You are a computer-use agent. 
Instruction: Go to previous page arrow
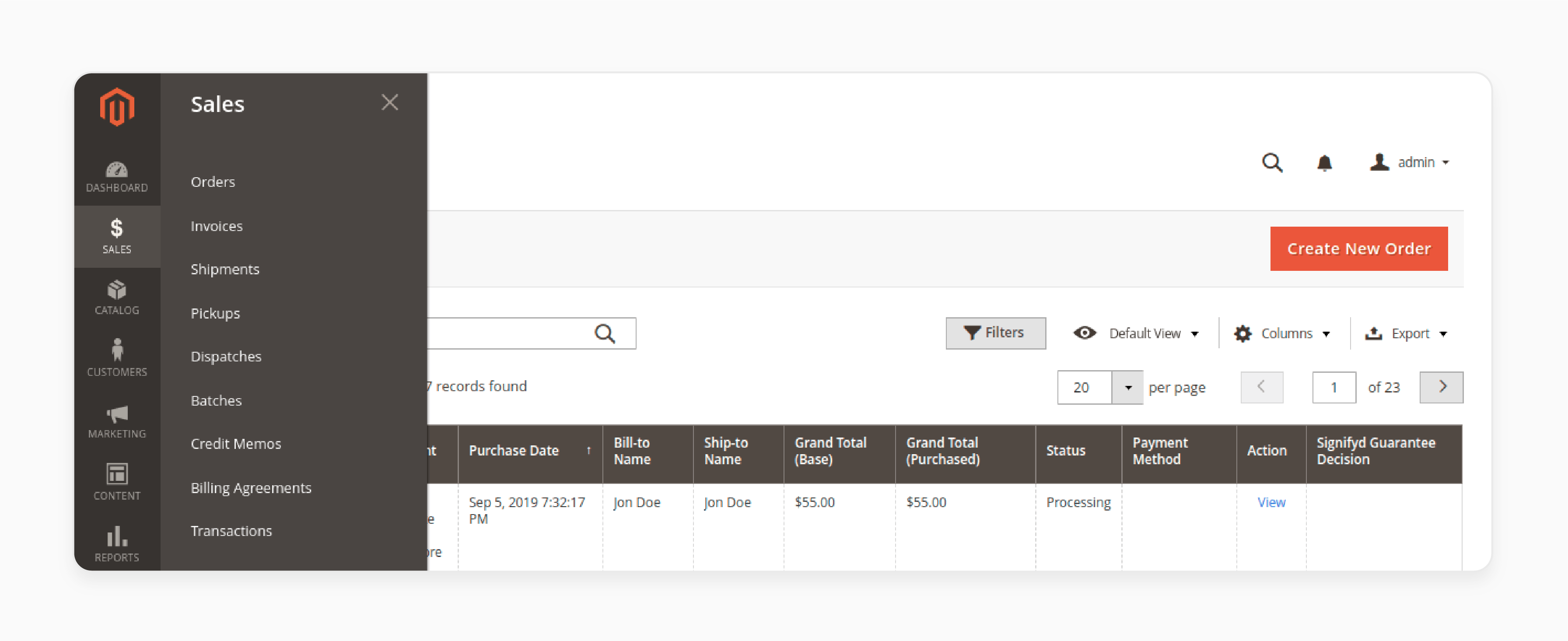[x=1261, y=386]
